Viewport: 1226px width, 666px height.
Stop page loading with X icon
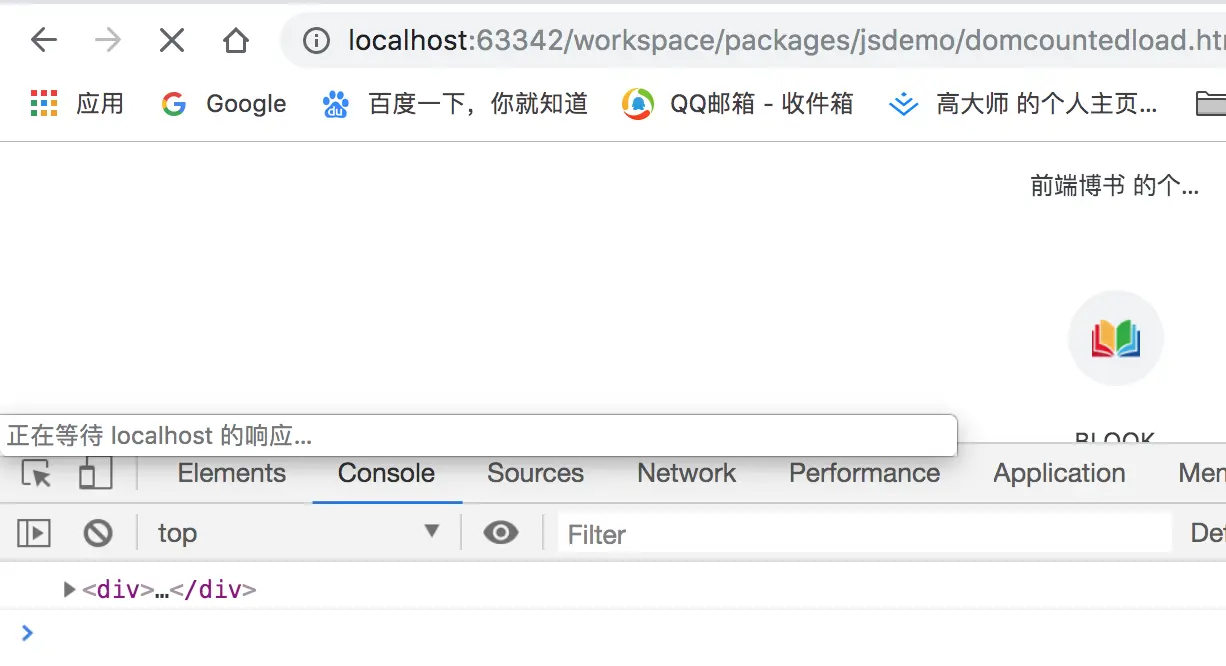coord(172,40)
